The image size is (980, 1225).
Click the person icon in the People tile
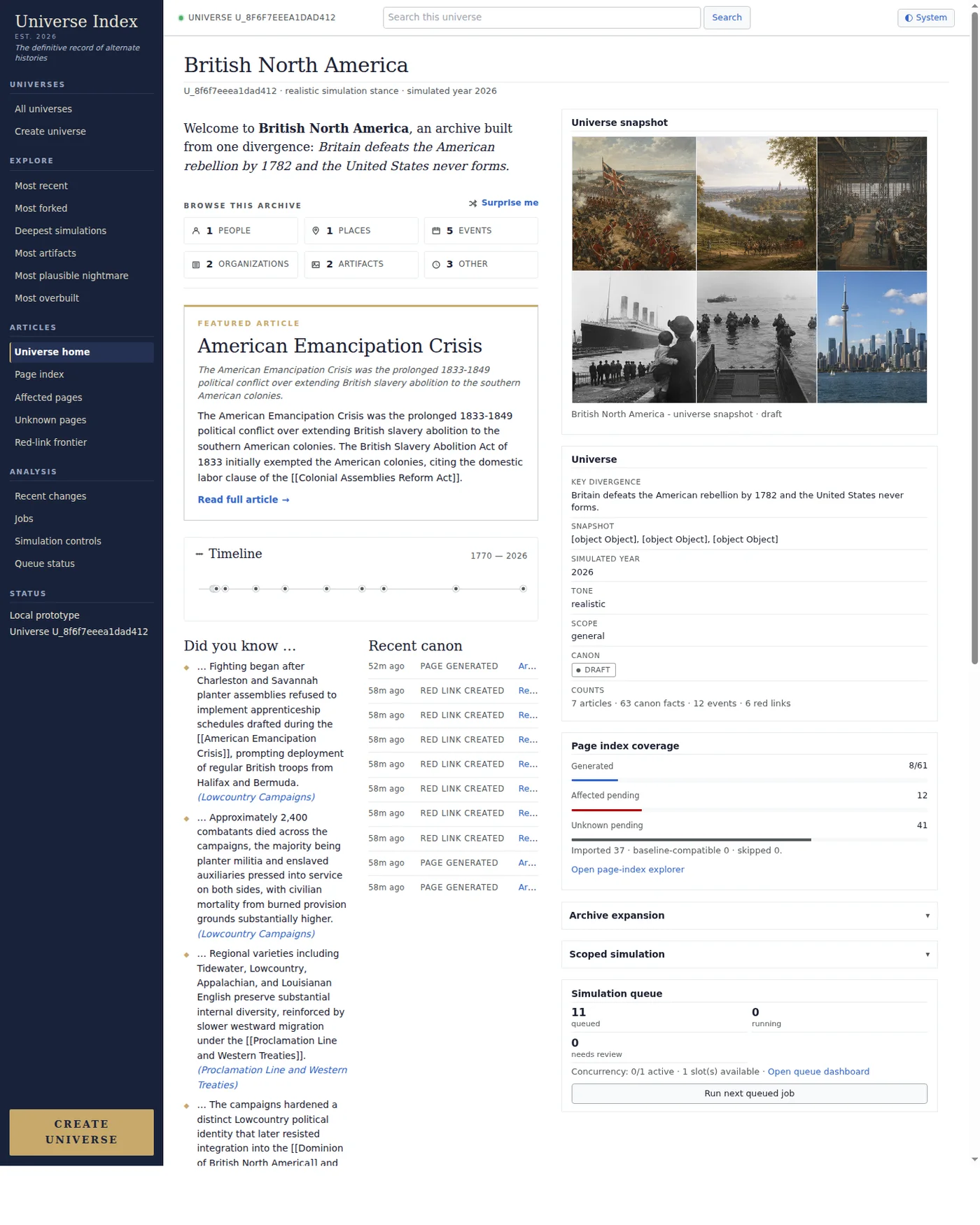coord(196,231)
